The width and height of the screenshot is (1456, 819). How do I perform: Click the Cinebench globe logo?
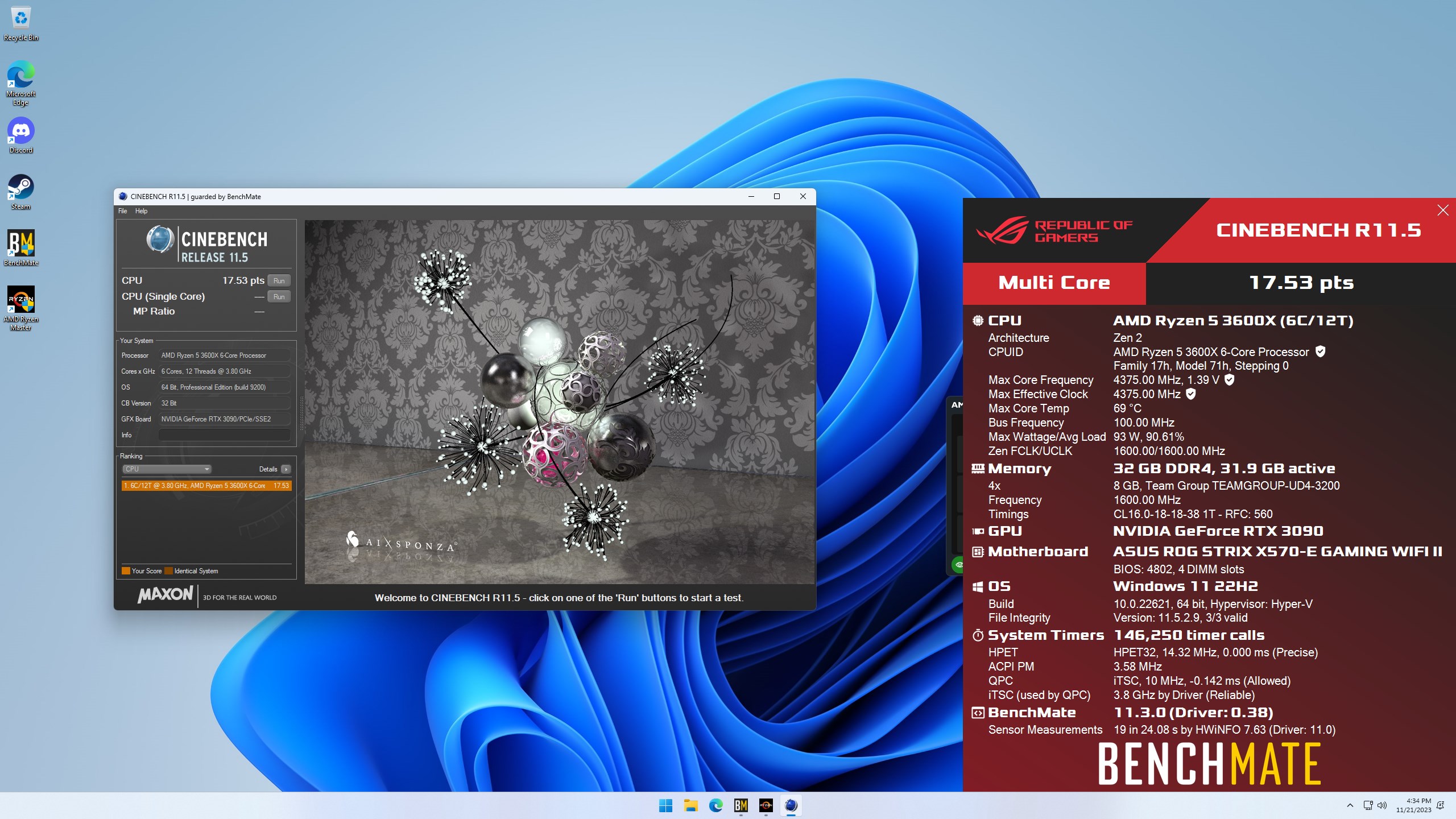(160, 239)
